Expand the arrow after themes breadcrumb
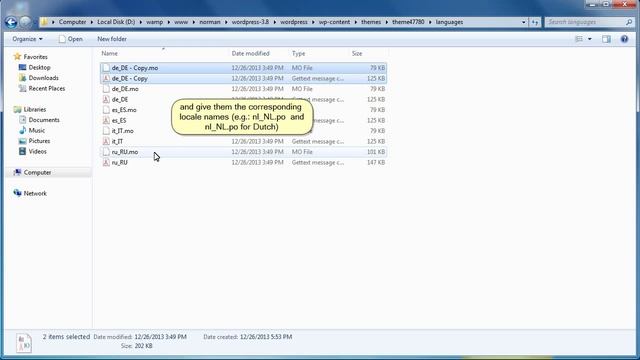 click(387, 22)
